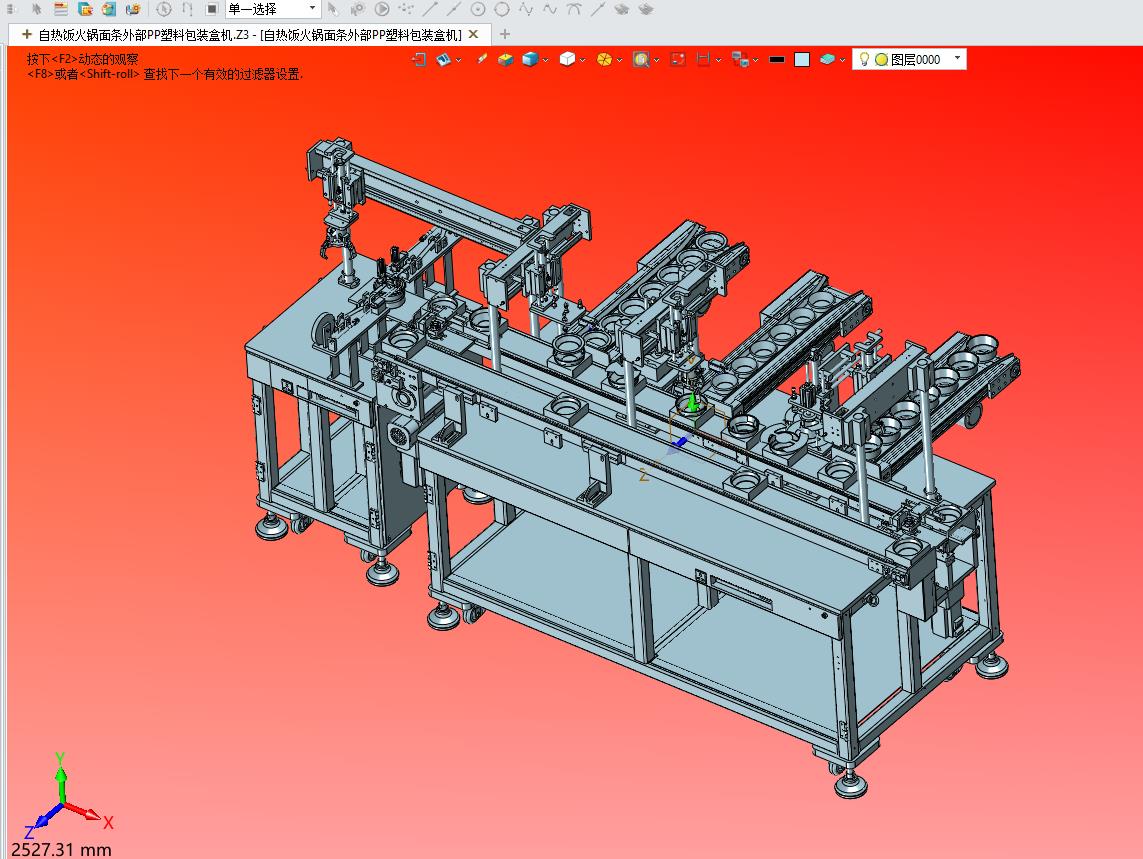
Task: Select the shaded blue cube display icon
Action: coord(531,59)
